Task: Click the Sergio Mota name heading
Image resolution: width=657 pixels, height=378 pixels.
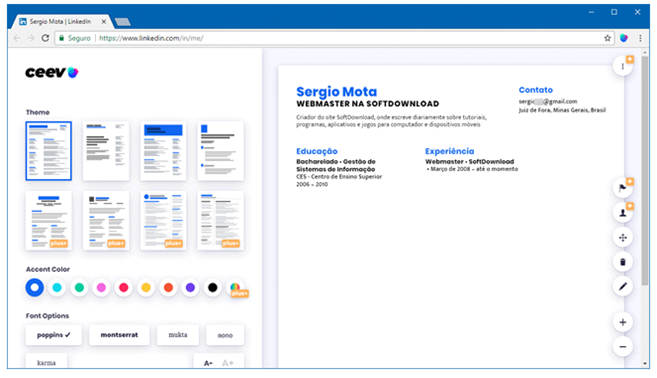Action: [336, 91]
